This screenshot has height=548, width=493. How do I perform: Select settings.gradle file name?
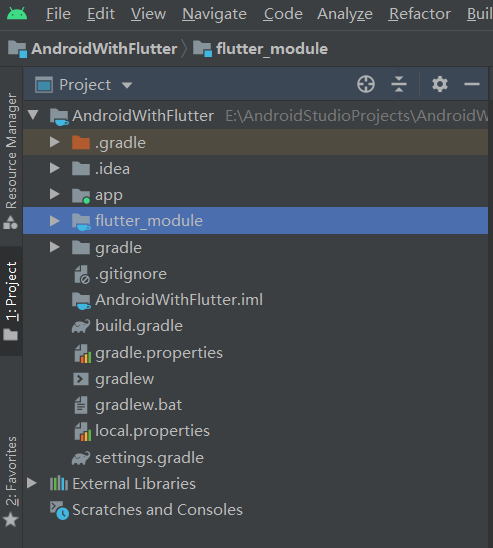pyautogui.click(x=149, y=458)
